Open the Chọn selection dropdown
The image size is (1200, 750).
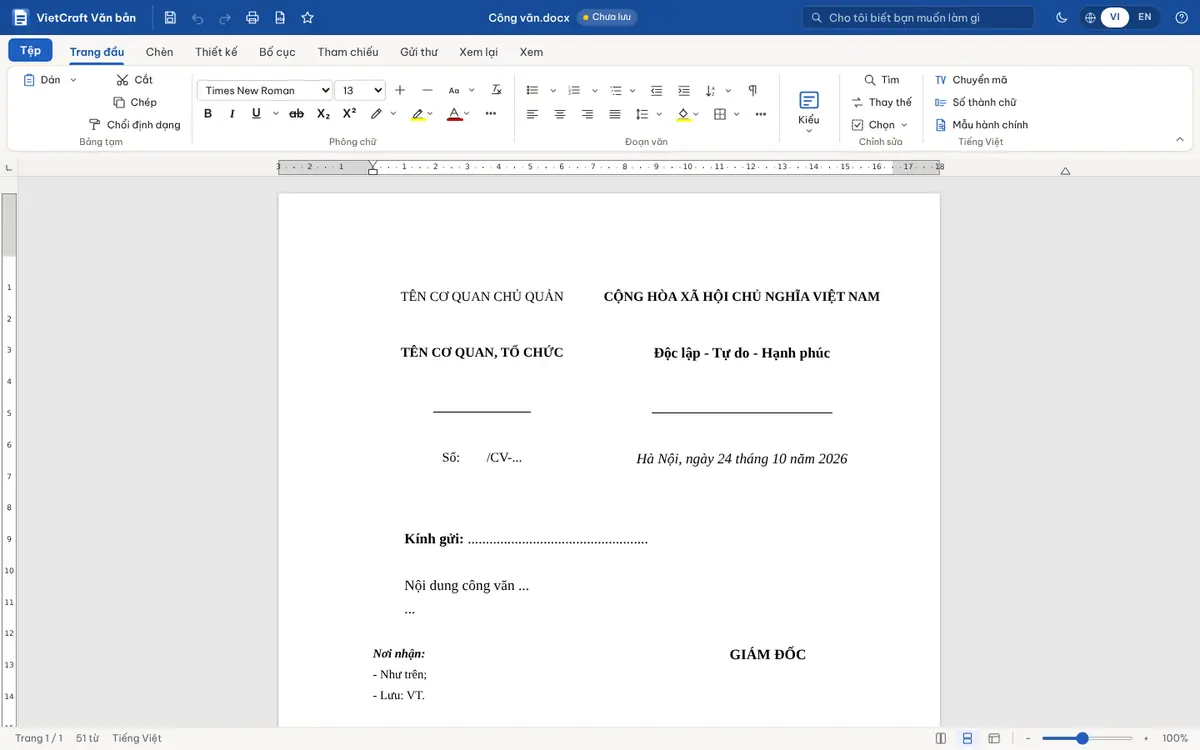pos(880,125)
